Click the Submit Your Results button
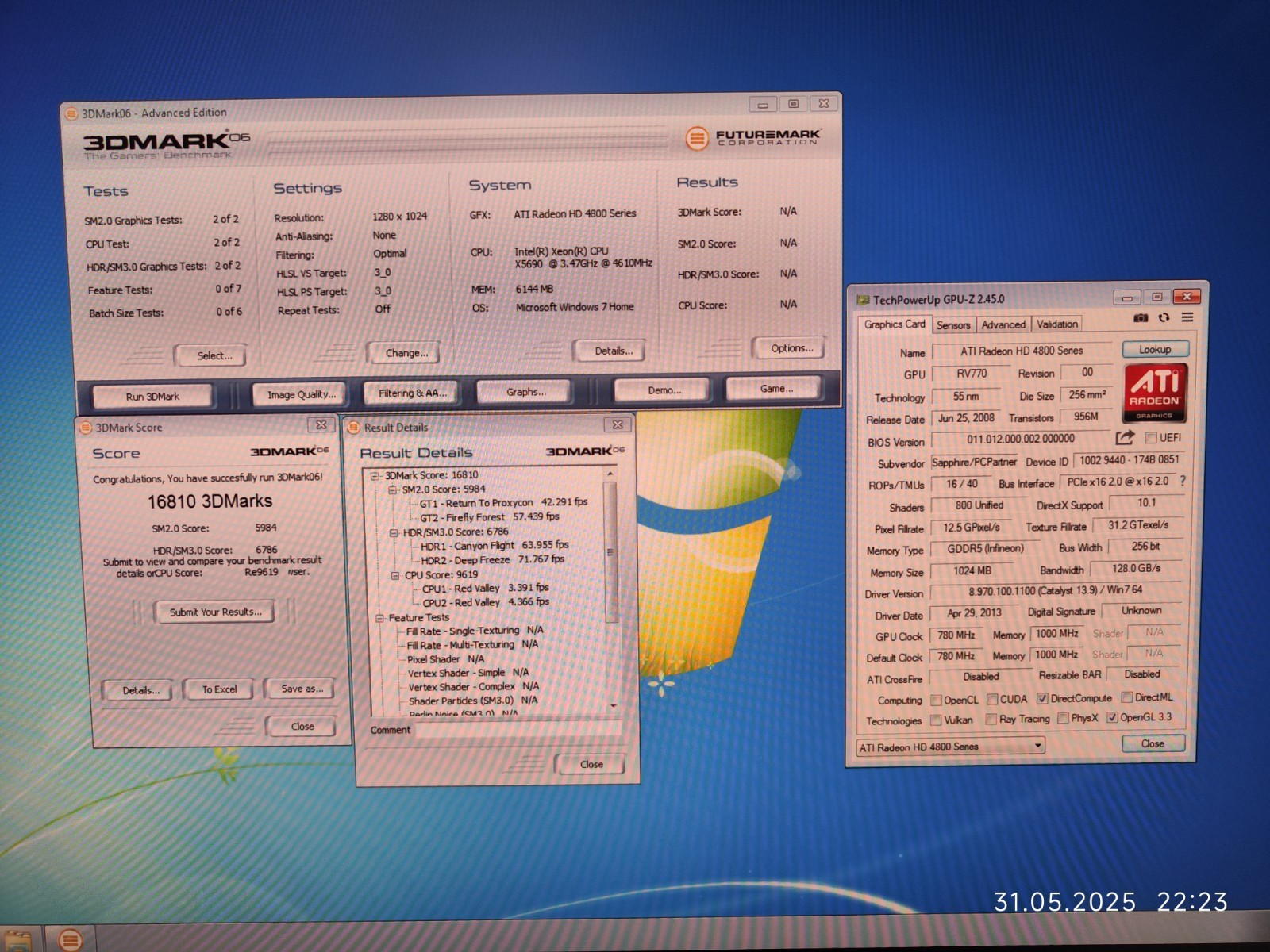Screen dimensions: 1270x952 tap(215, 612)
